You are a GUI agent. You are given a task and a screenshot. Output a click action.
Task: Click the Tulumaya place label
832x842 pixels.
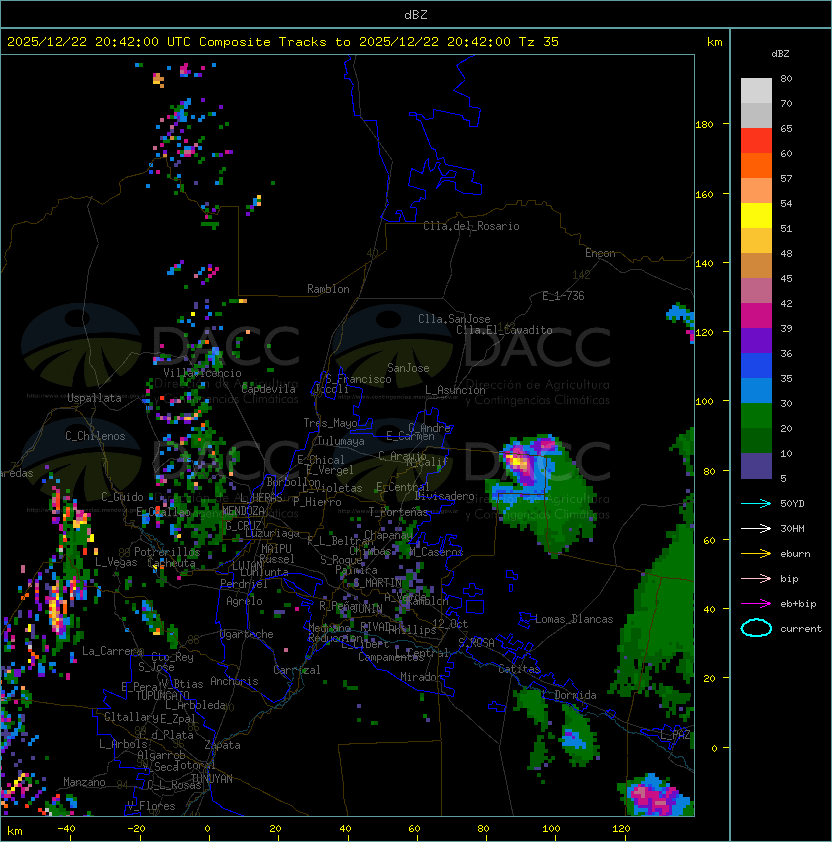click(341, 441)
